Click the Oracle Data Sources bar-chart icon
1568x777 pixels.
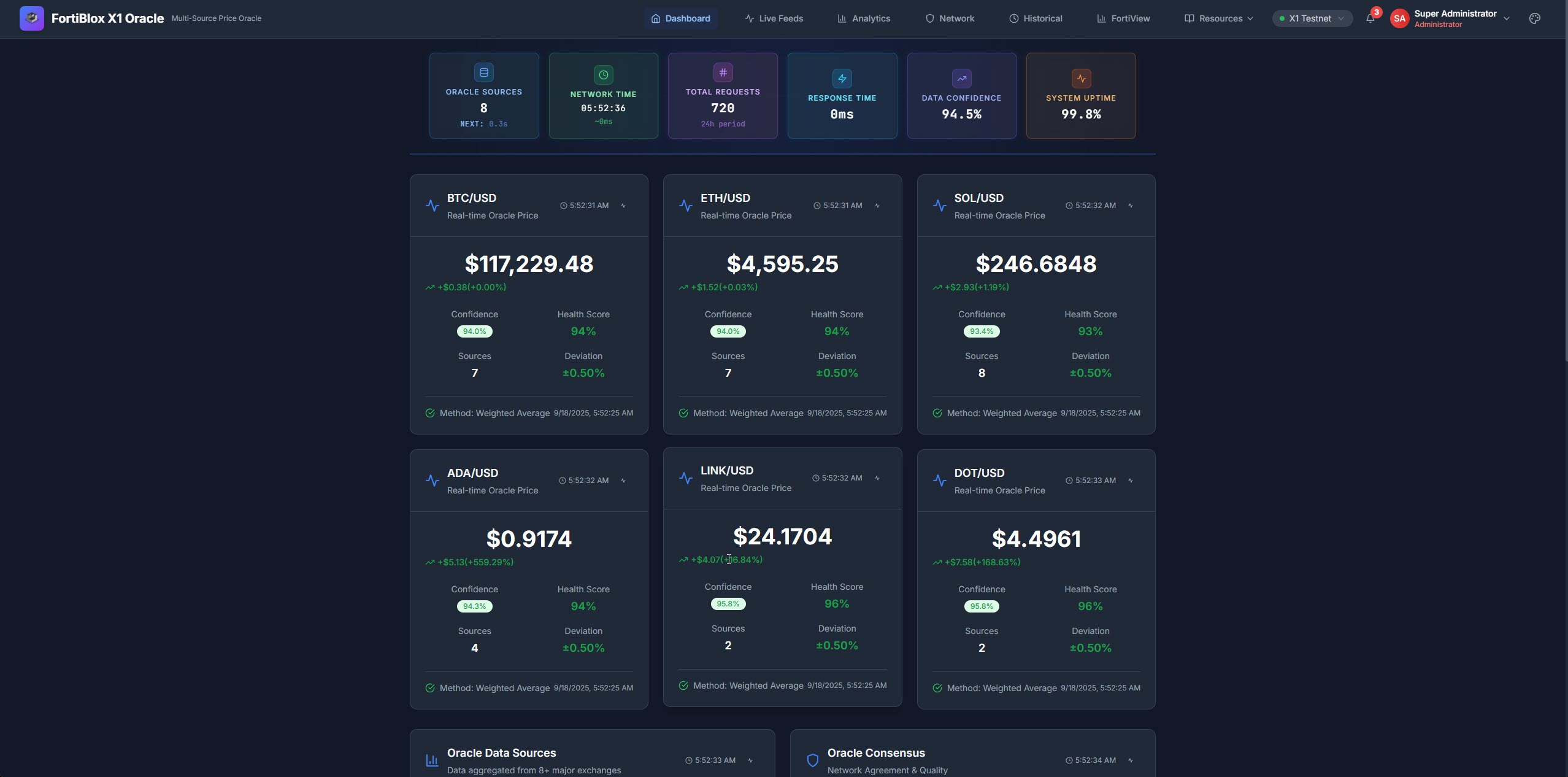click(432, 760)
